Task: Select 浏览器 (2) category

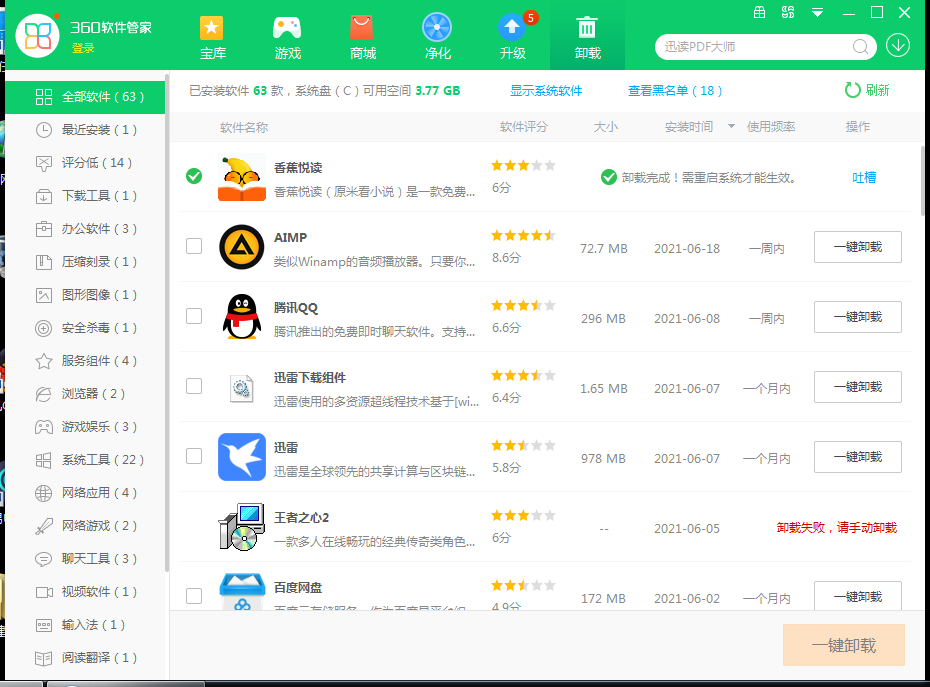Action: click(x=85, y=394)
